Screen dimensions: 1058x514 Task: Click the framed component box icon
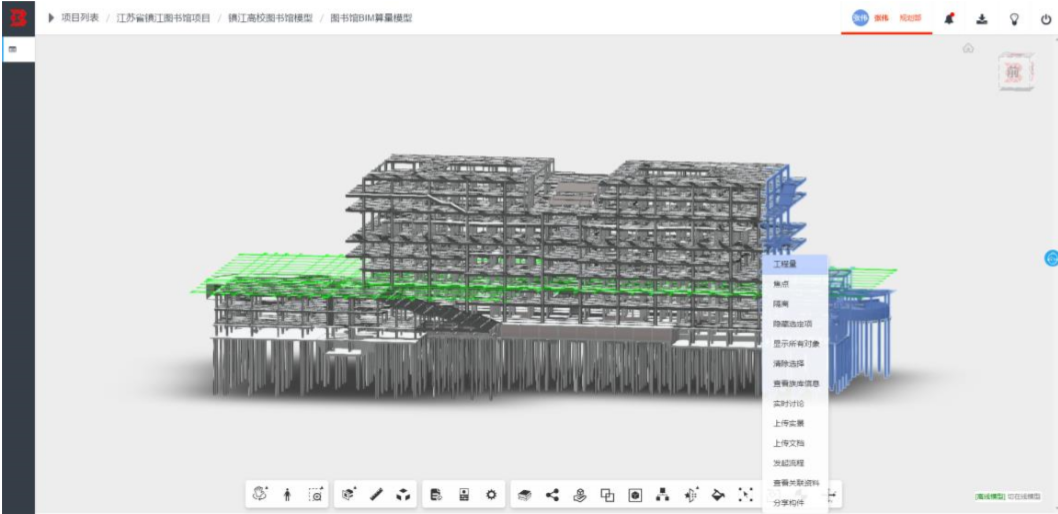(x=635, y=495)
